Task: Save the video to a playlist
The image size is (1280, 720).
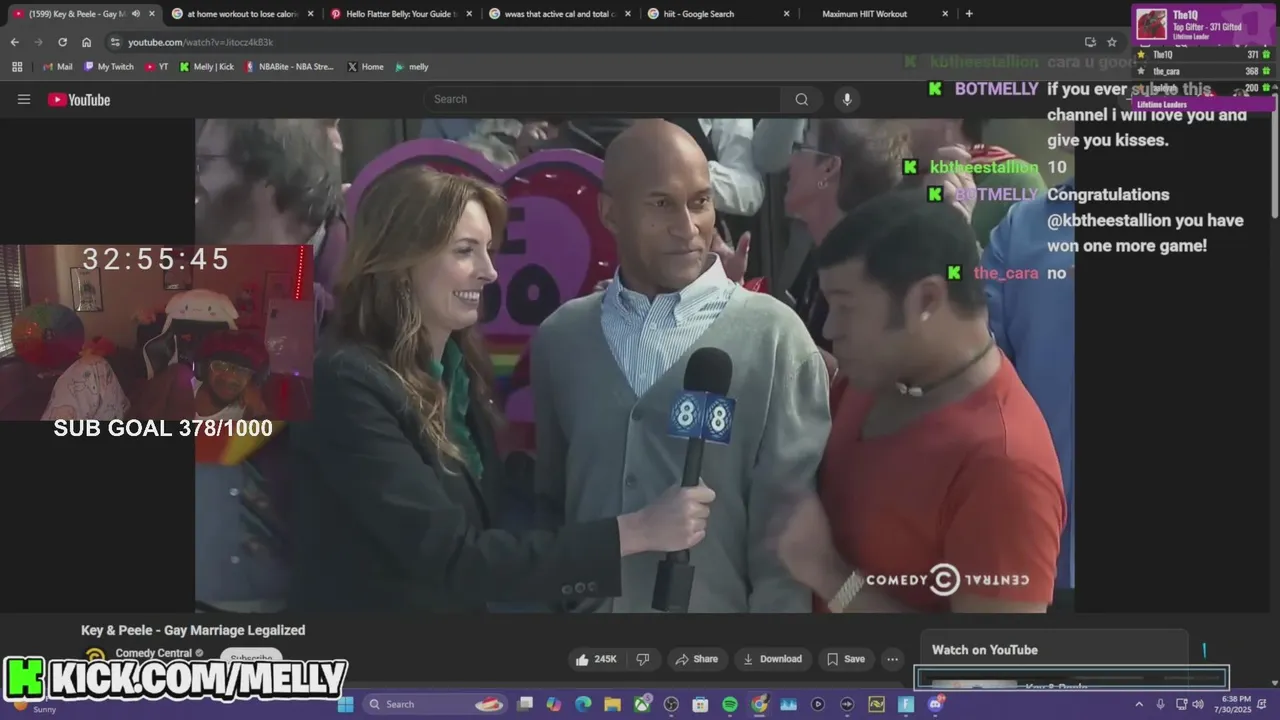Action: tap(845, 659)
